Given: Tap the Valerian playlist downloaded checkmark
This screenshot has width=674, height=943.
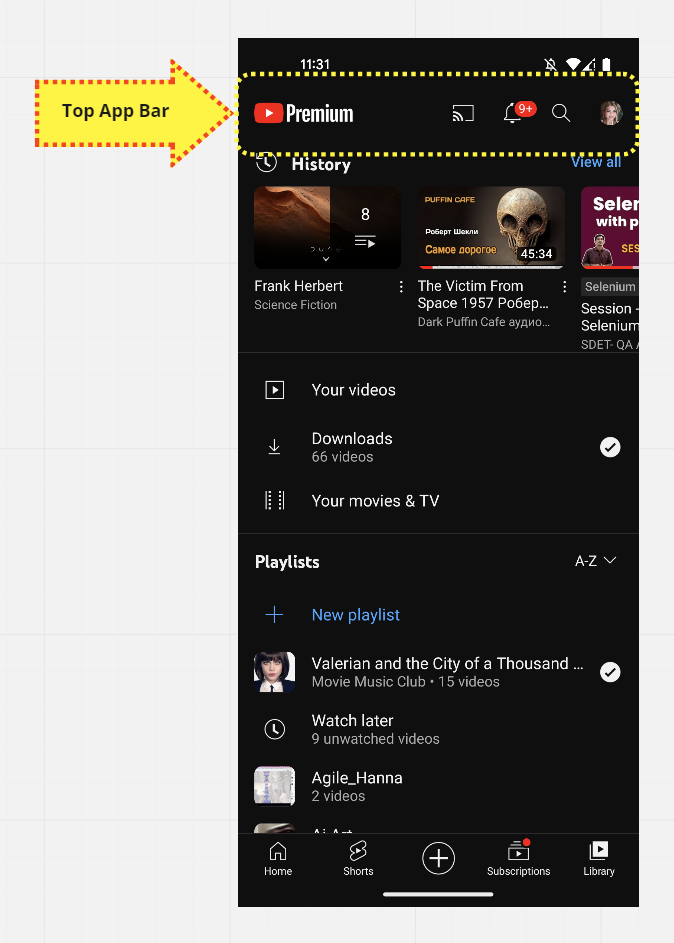Looking at the screenshot, I should pos(610,672).
